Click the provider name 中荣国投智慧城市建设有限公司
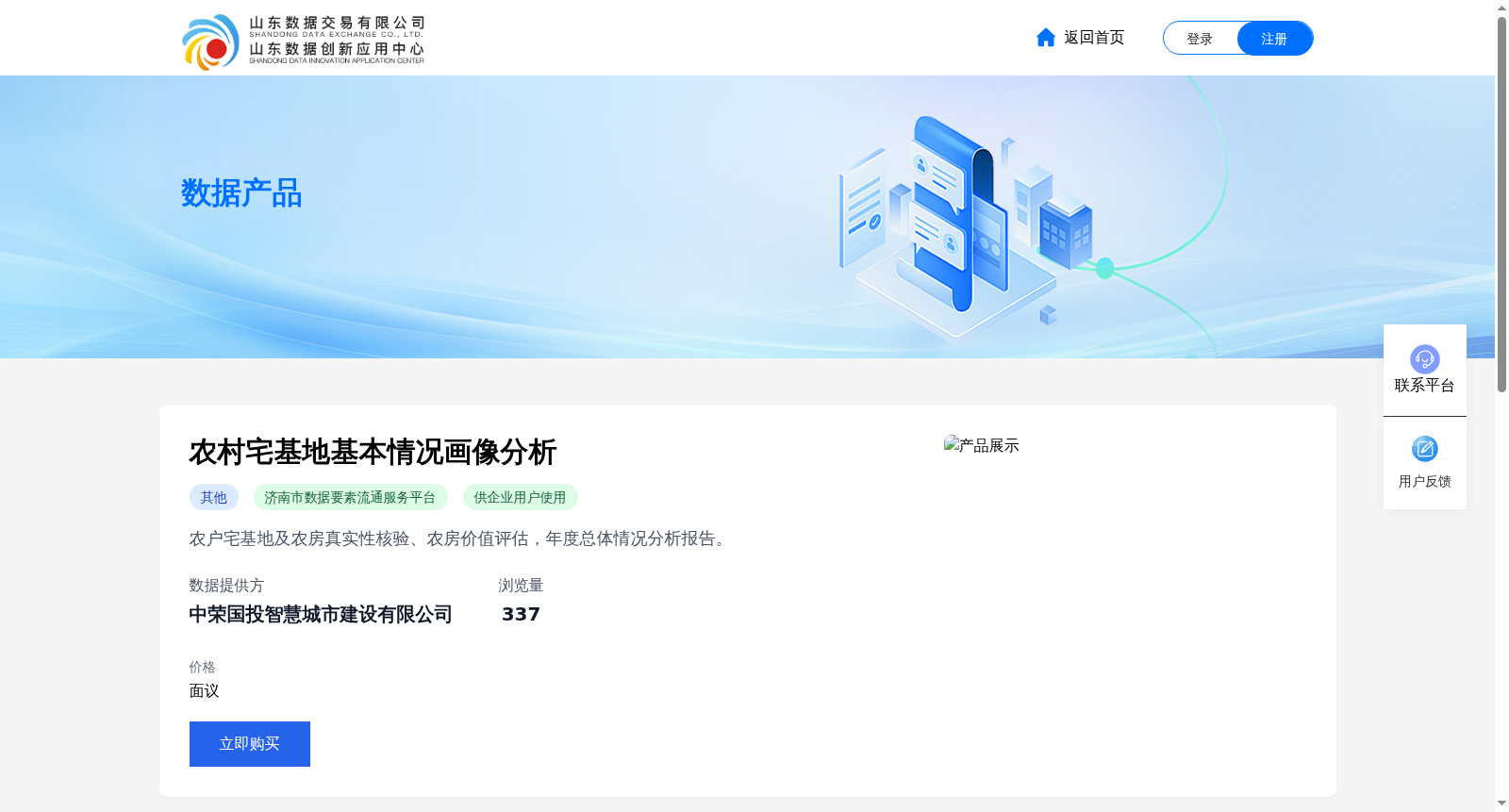This screenshot has height=812, width=1509. pos(321,615)
